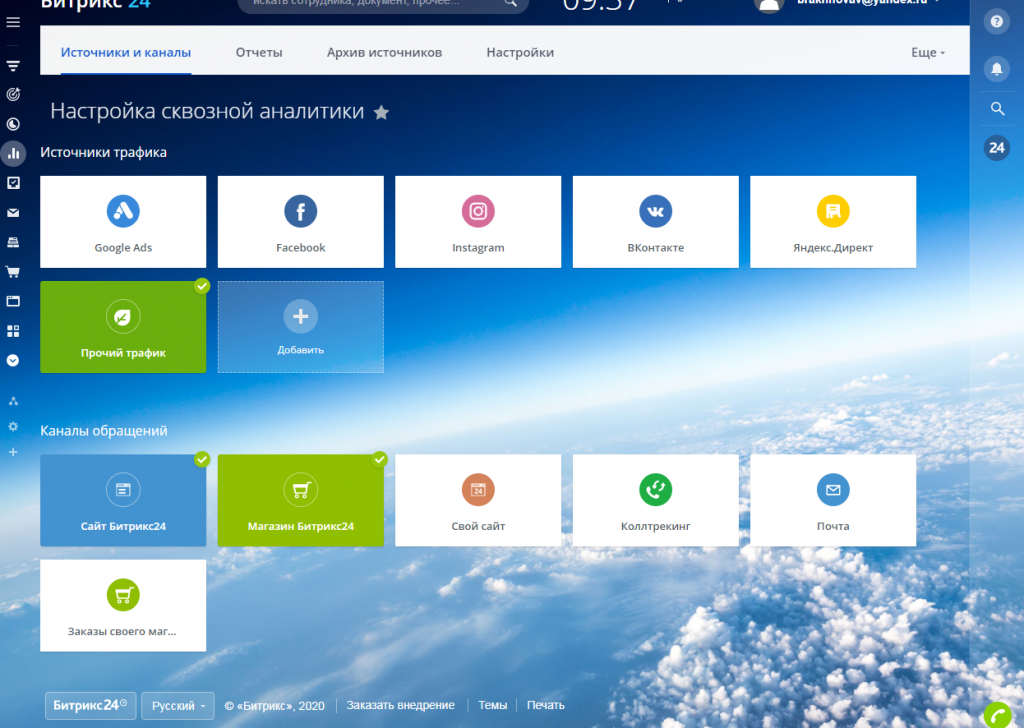
Task: Click the plus icon in left sidebar
Action: (13, 452)
